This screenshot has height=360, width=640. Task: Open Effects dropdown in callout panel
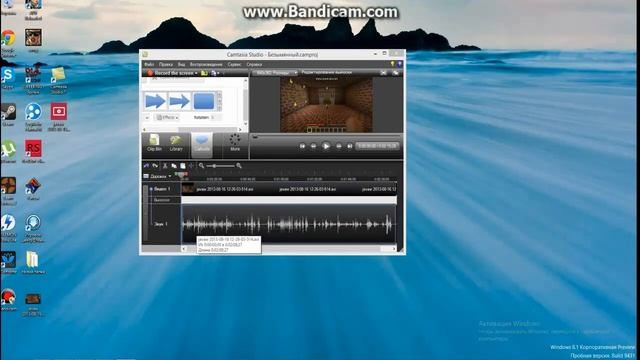coord(167,117)
